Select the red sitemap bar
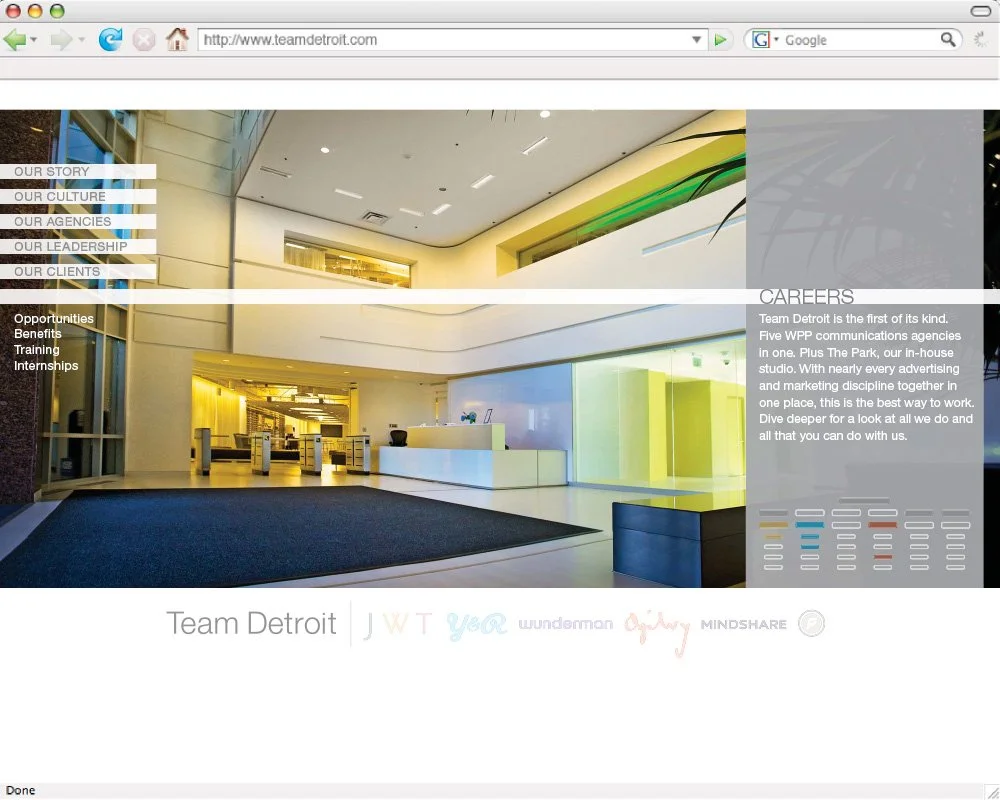The height and width of the screenshot is (800, 1000). click(883, 525)
